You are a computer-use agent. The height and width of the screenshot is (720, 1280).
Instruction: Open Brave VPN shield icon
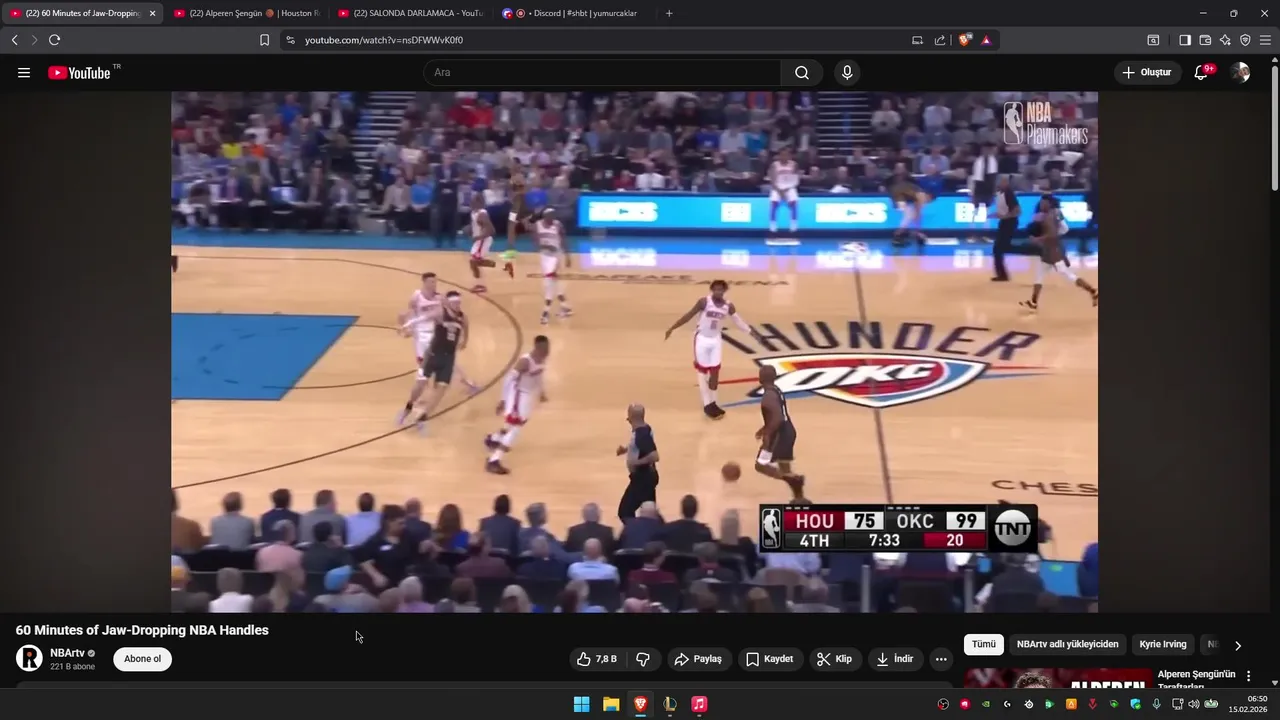(1245, 40)
